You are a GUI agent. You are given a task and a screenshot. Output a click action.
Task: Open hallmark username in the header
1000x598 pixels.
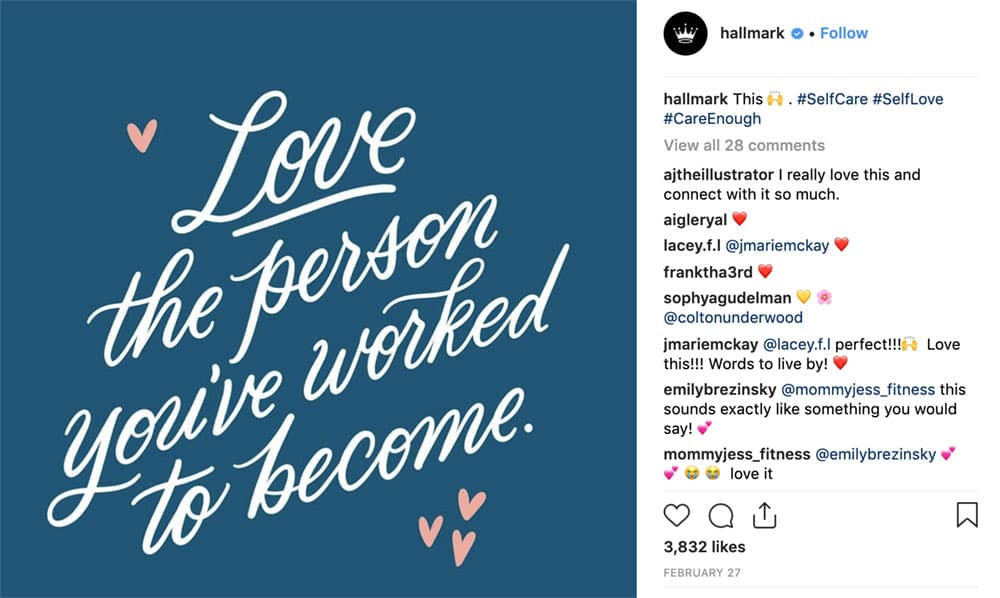click(x=752, y=33)
